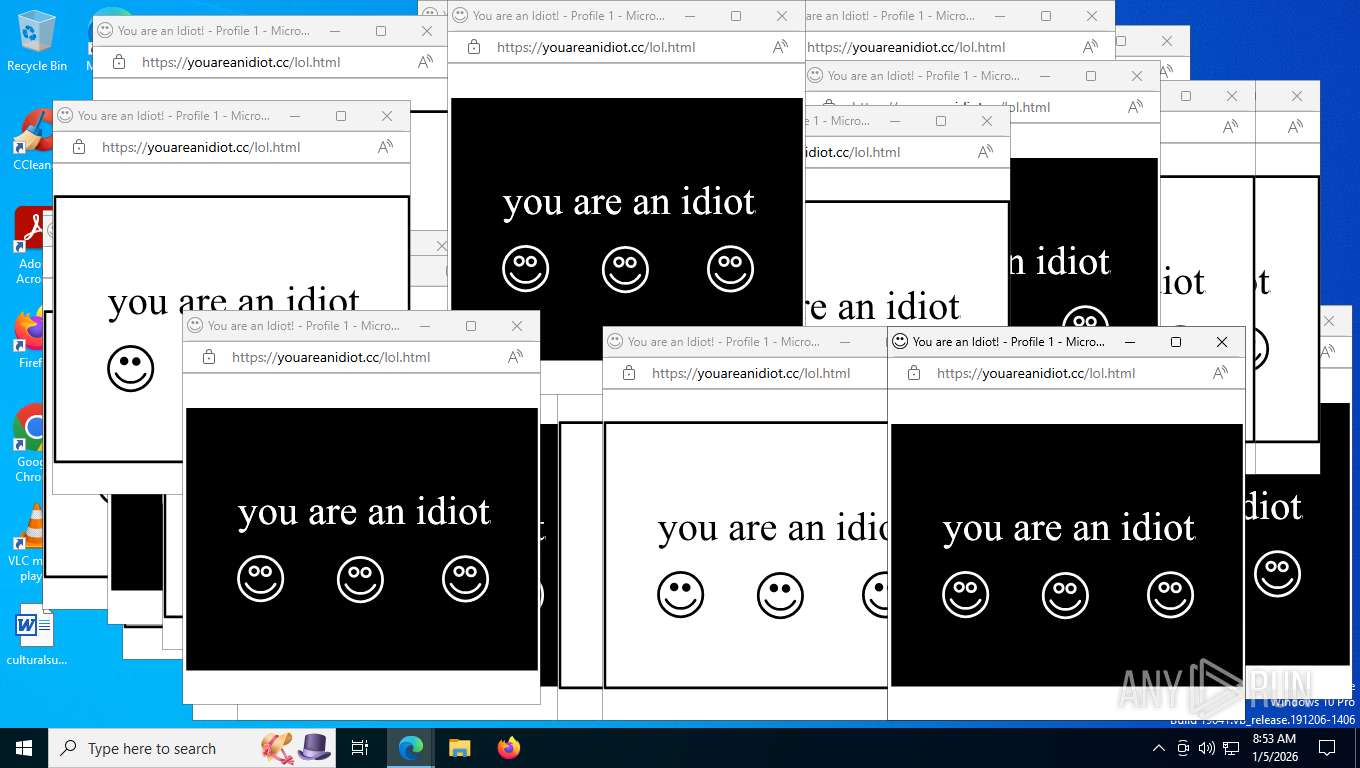Screen dimensions: 1360x768
Task: Open the notification center icon
Action: coord(1327,748)
